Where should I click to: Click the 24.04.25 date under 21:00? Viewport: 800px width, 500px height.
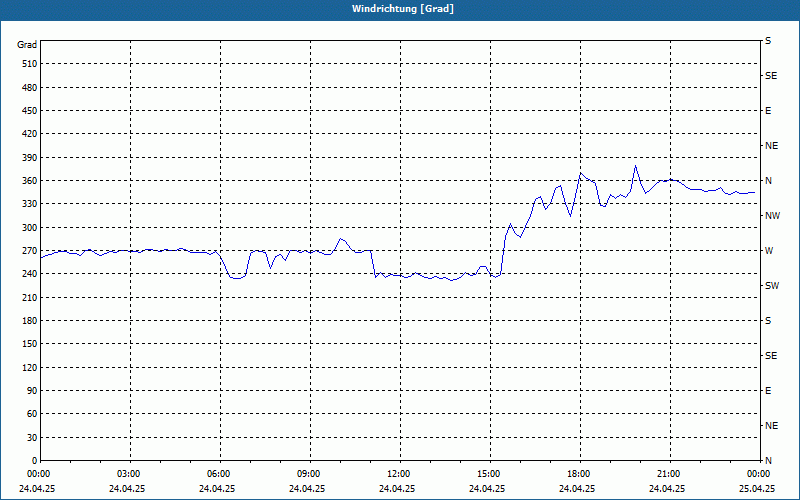pos(667,489)
